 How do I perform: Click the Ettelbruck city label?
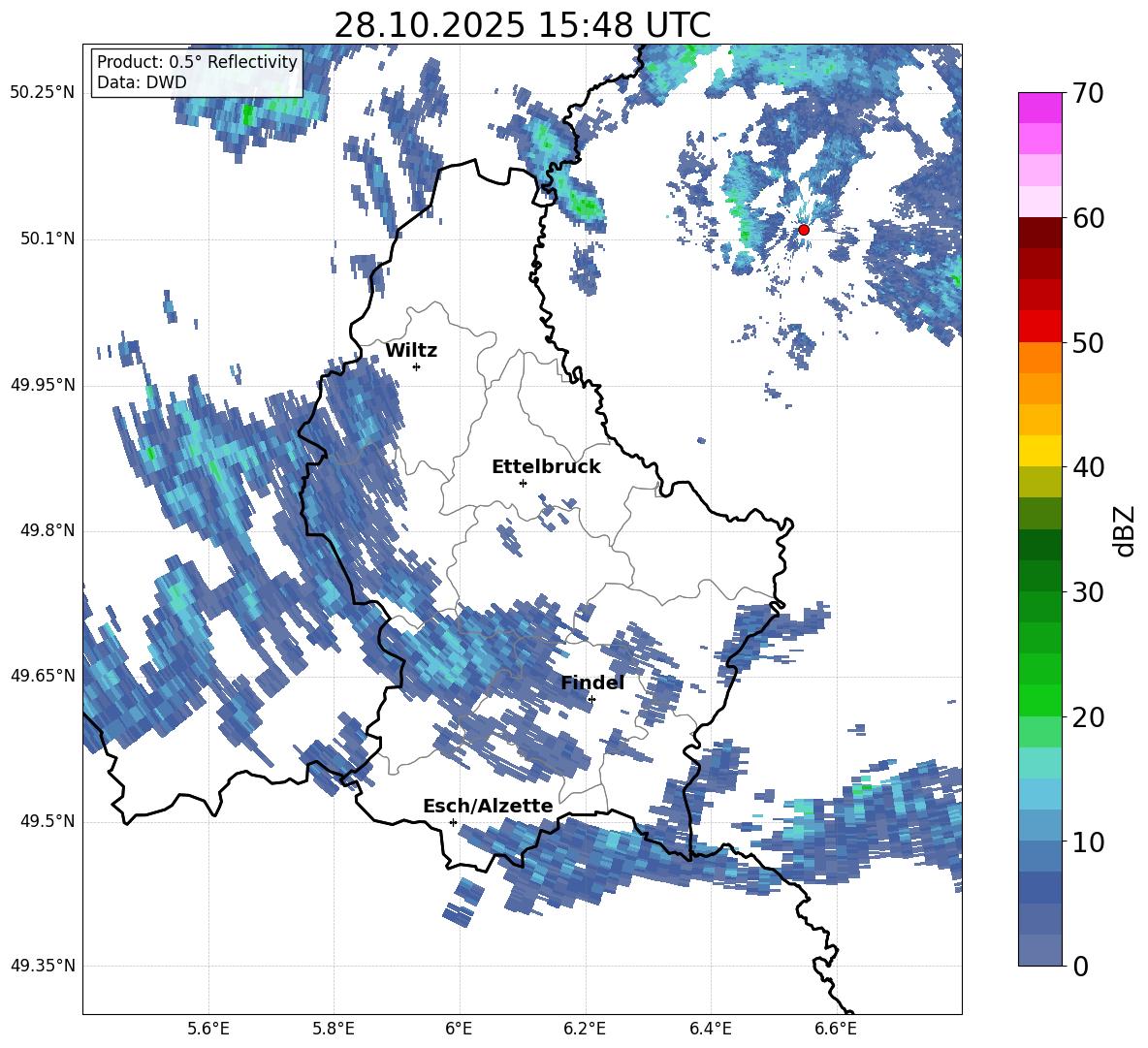pos(546,467)
